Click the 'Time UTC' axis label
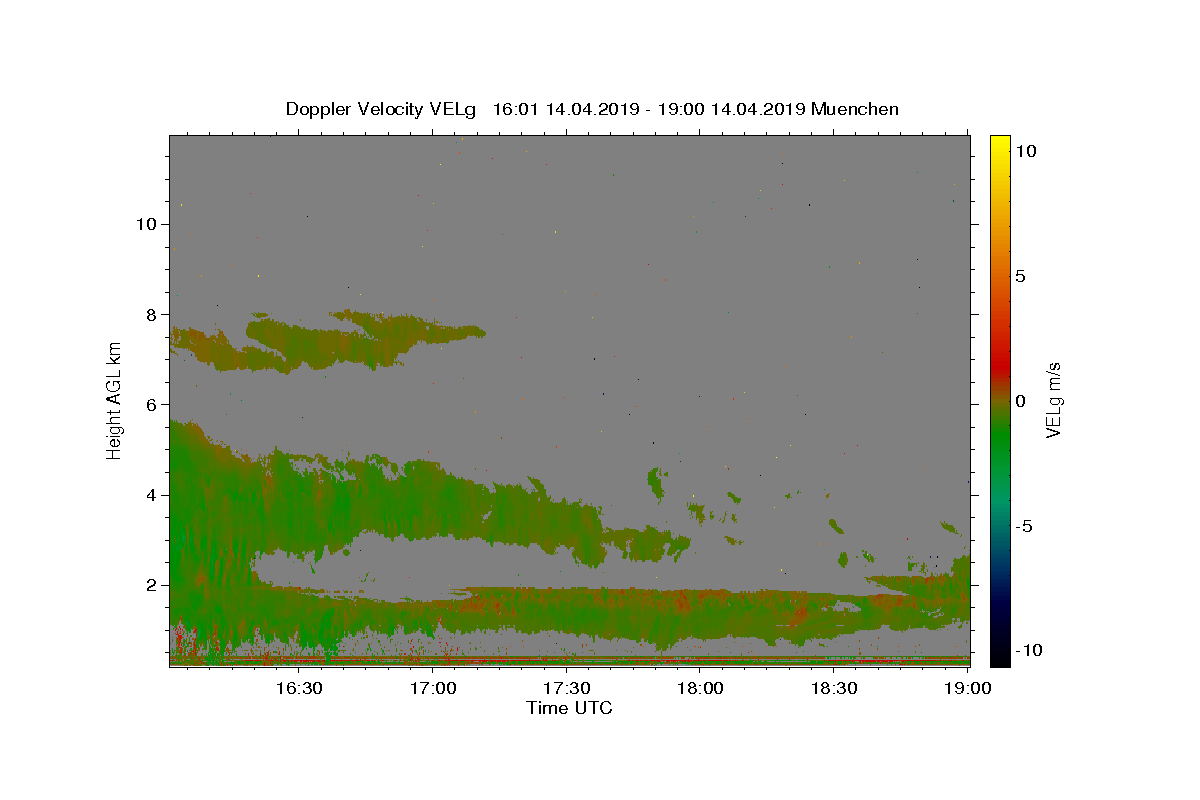This screenshot has height=800, width=1200. pos(569,708)
